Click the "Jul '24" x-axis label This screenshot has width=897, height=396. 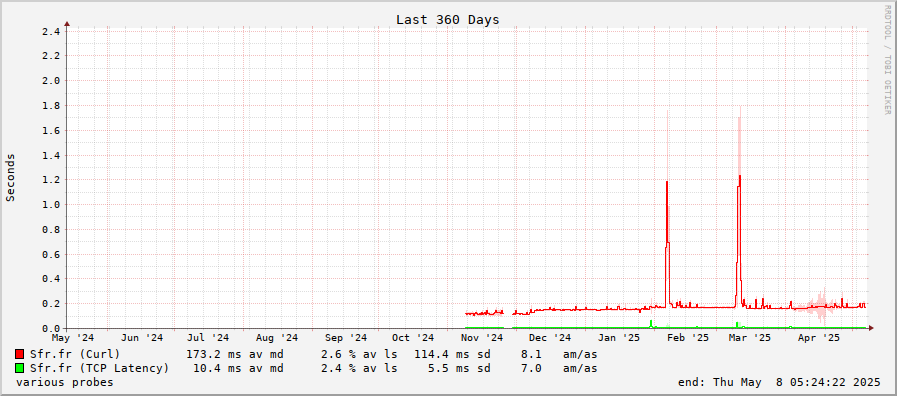(208, 338)
